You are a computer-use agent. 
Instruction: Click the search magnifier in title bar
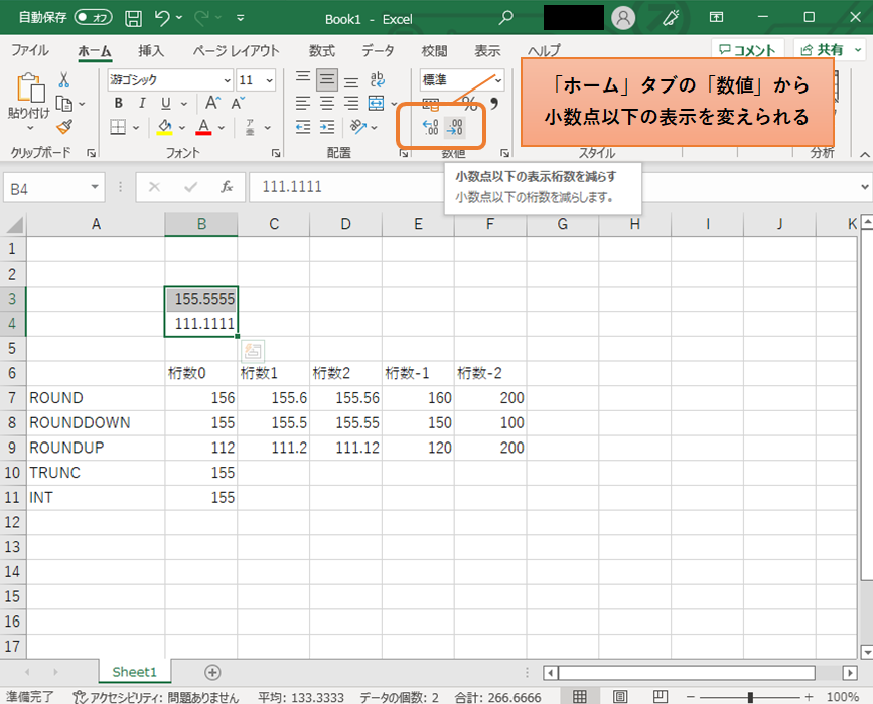click(x=506, y=18)
